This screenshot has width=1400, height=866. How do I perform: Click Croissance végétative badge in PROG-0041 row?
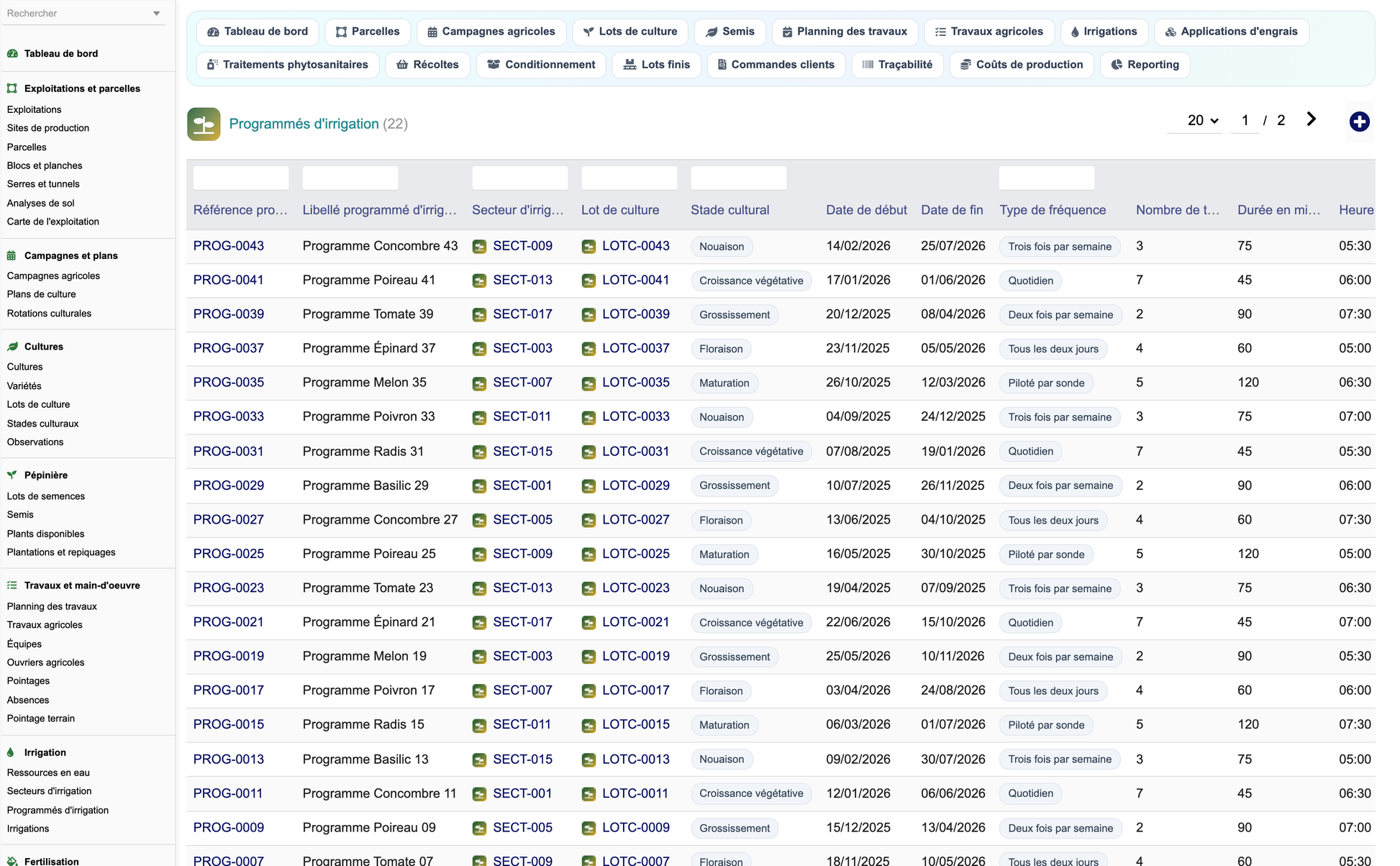(751, 281)
